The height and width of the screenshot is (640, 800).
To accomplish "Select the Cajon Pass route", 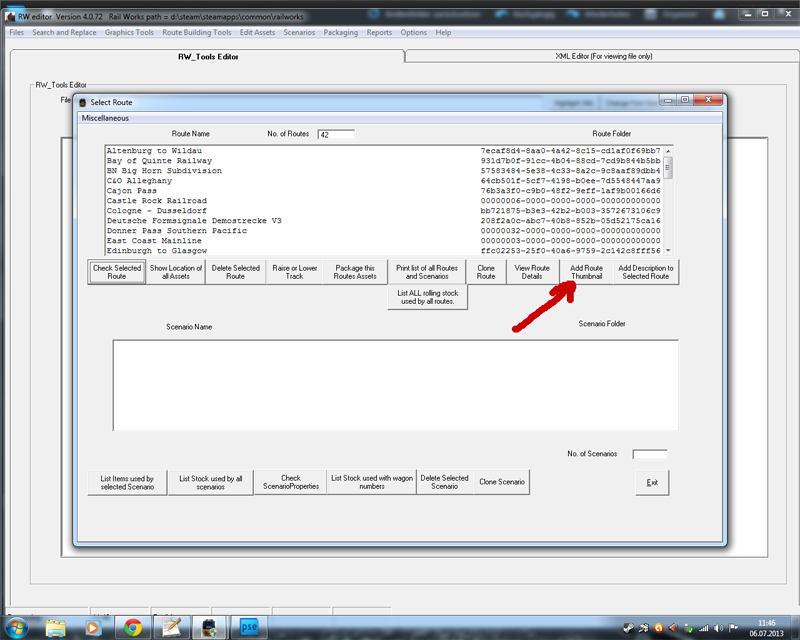I will 383,191.
